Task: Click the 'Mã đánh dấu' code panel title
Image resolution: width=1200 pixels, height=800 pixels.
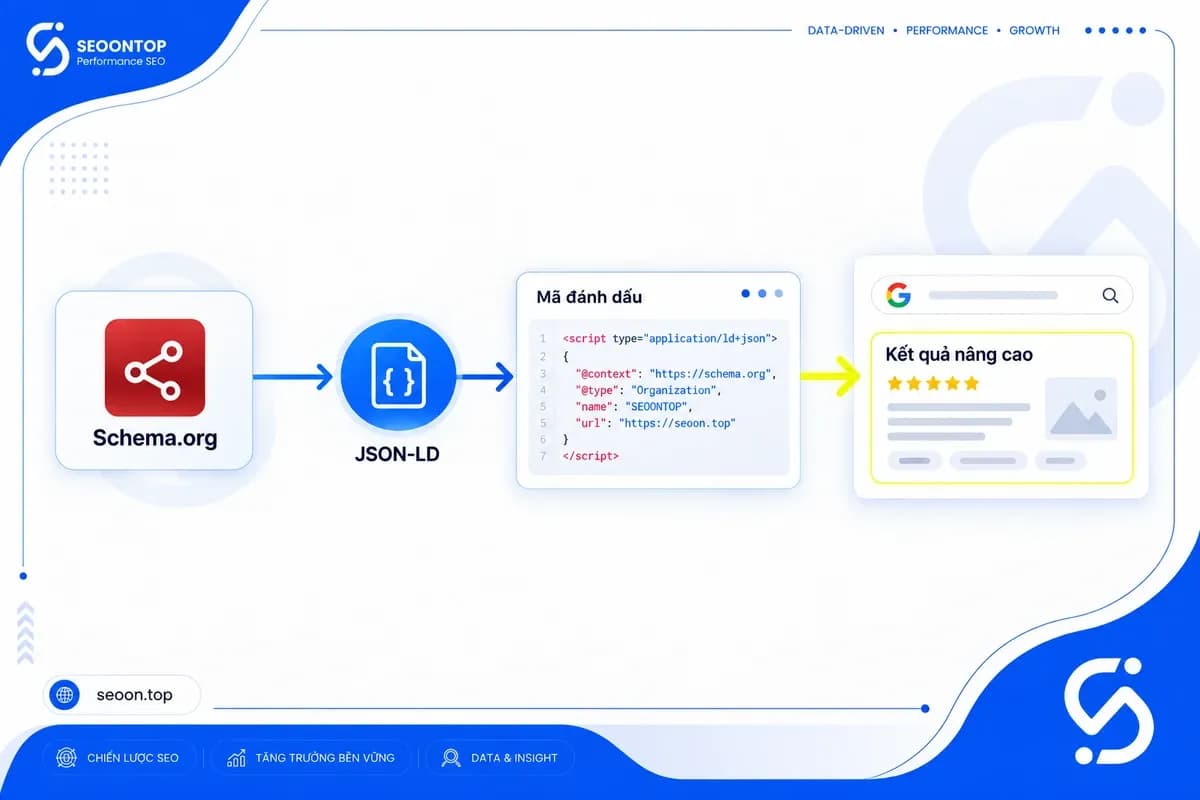Action: (589, 297)
